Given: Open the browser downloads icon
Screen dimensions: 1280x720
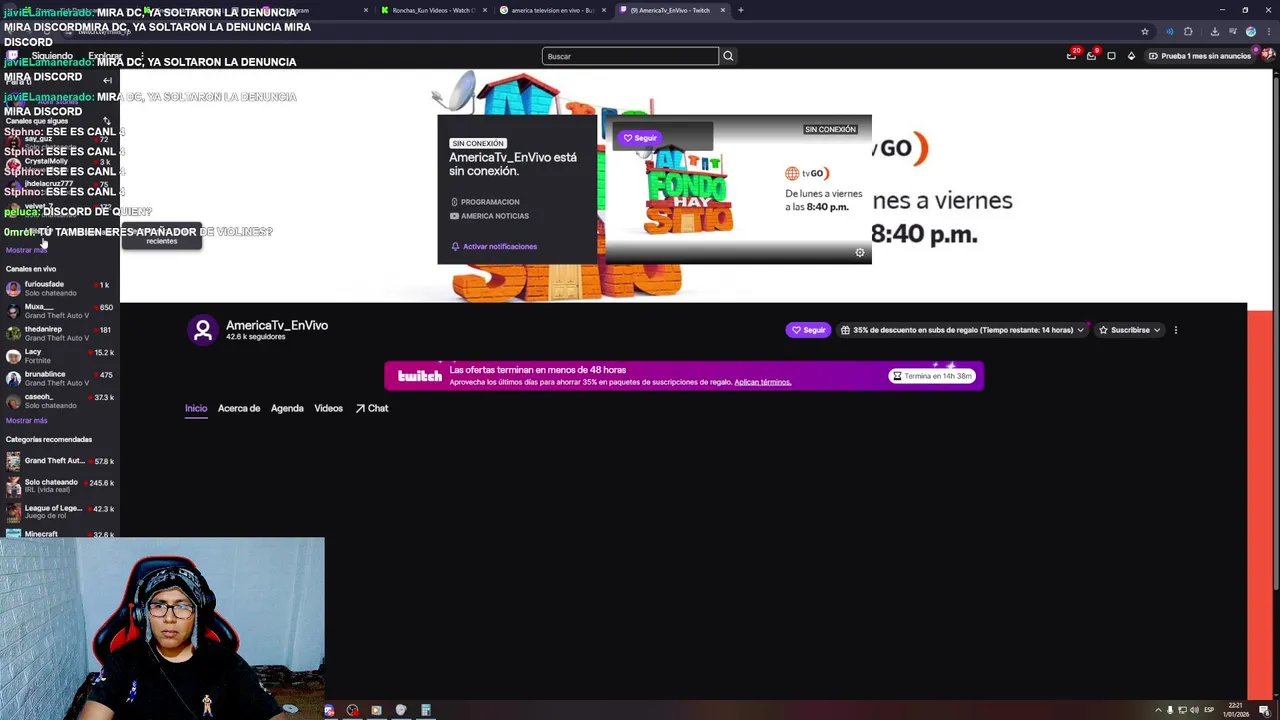Looking at the screenshot, I should tap(1214, 31).
